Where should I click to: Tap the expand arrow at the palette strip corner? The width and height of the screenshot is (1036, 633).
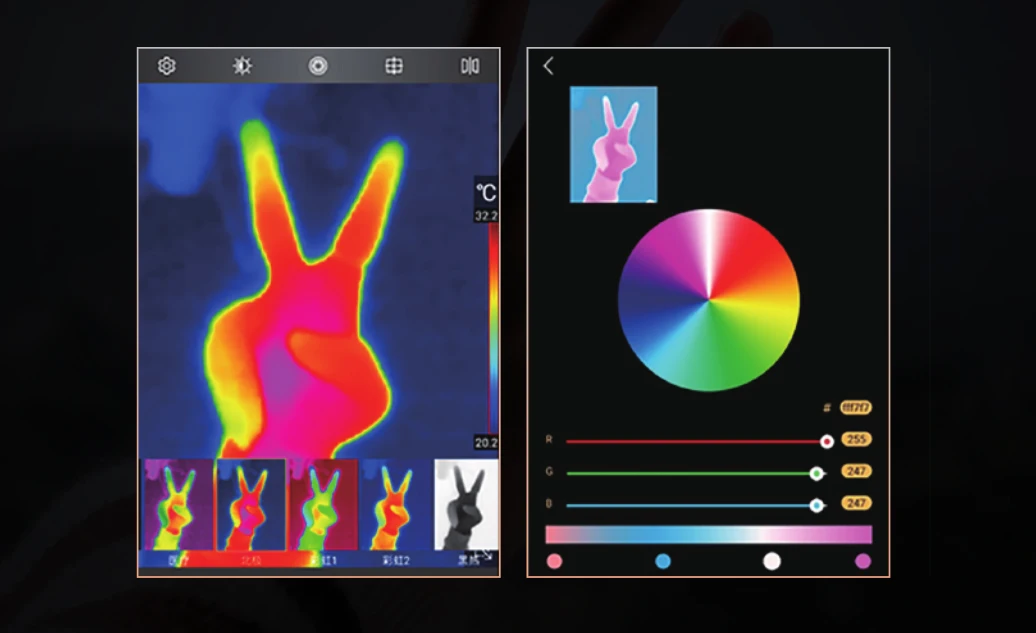point(485,554)
